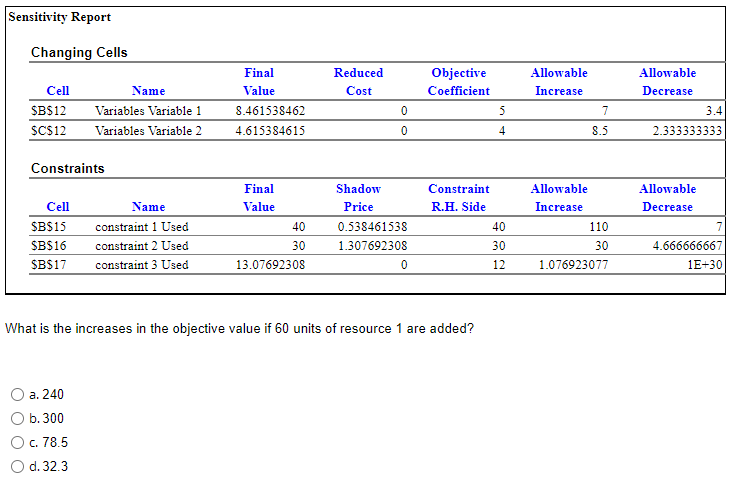
Task: Select answer option b. 300
Action: [17, 419]
